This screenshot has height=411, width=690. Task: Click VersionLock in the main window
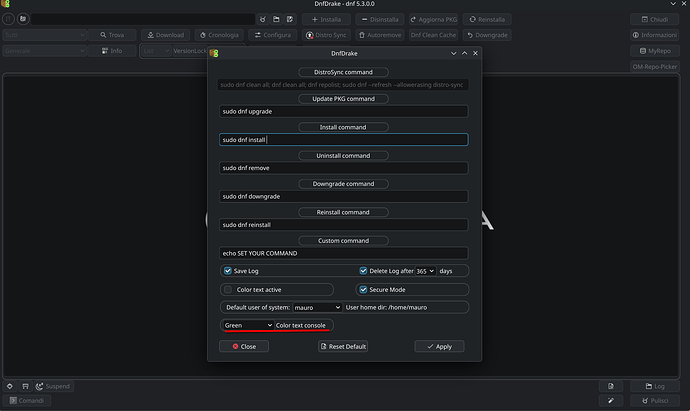[x=190, y=51]
